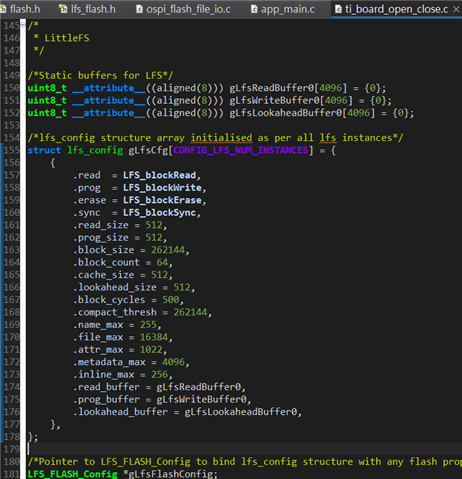
Task: Click the underlined lfs word in comment
Action: (x=328, y=138)
